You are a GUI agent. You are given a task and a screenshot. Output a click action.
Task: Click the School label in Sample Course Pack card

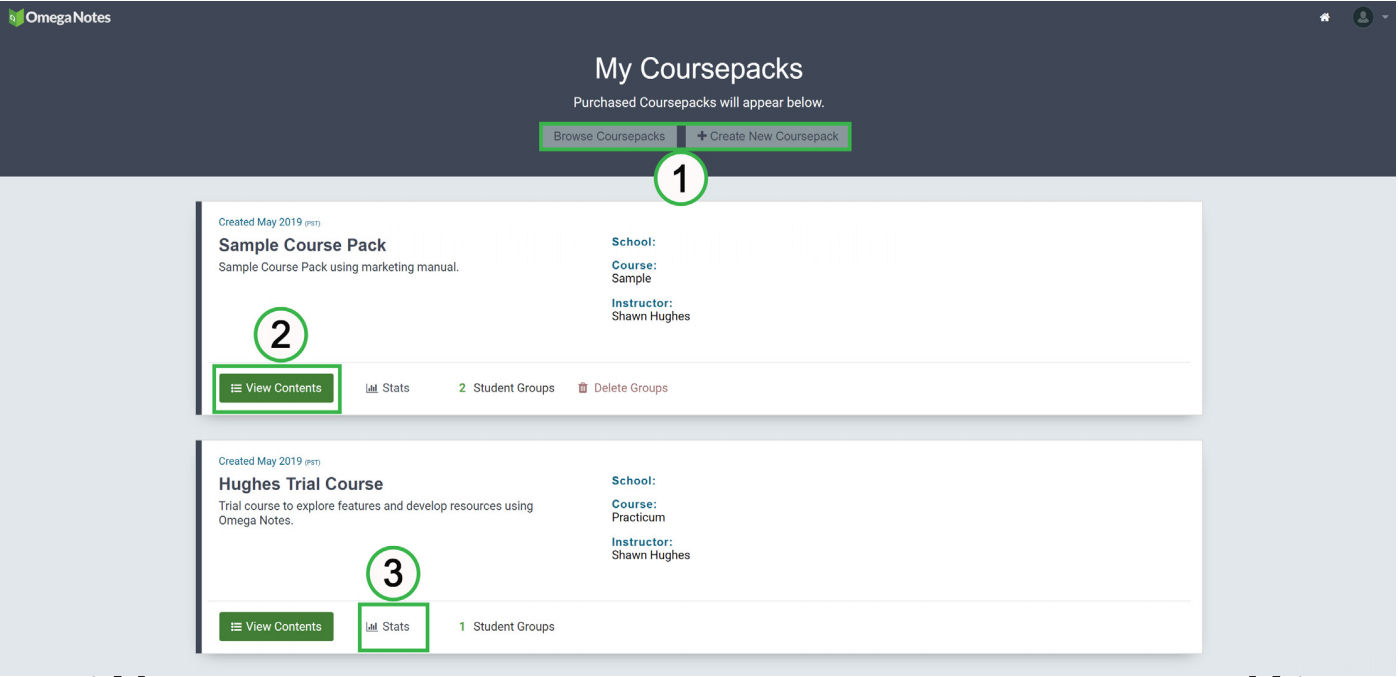(633, 242)
